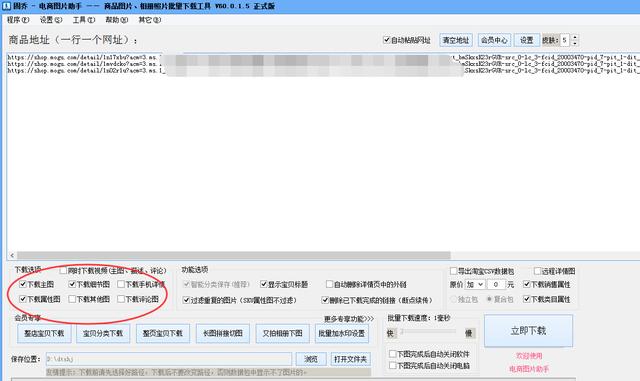
Task: Uncheck 下载属性图
Action: (23, 299)
